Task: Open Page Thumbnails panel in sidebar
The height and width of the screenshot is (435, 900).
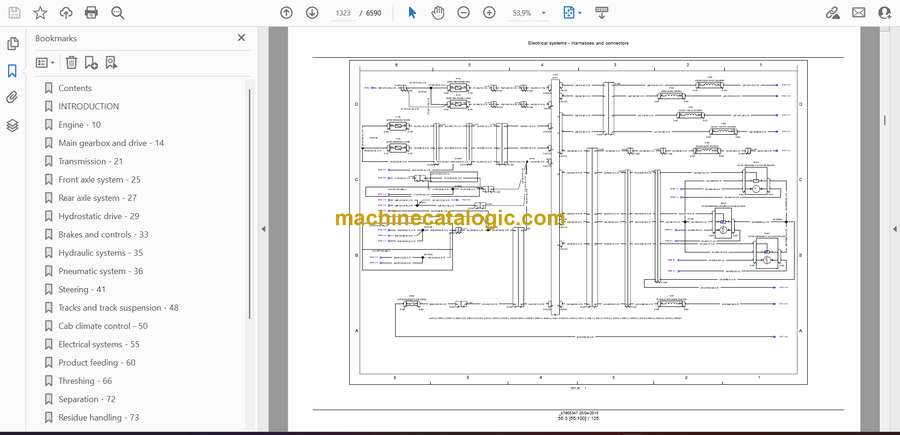Action: (12, 44)
